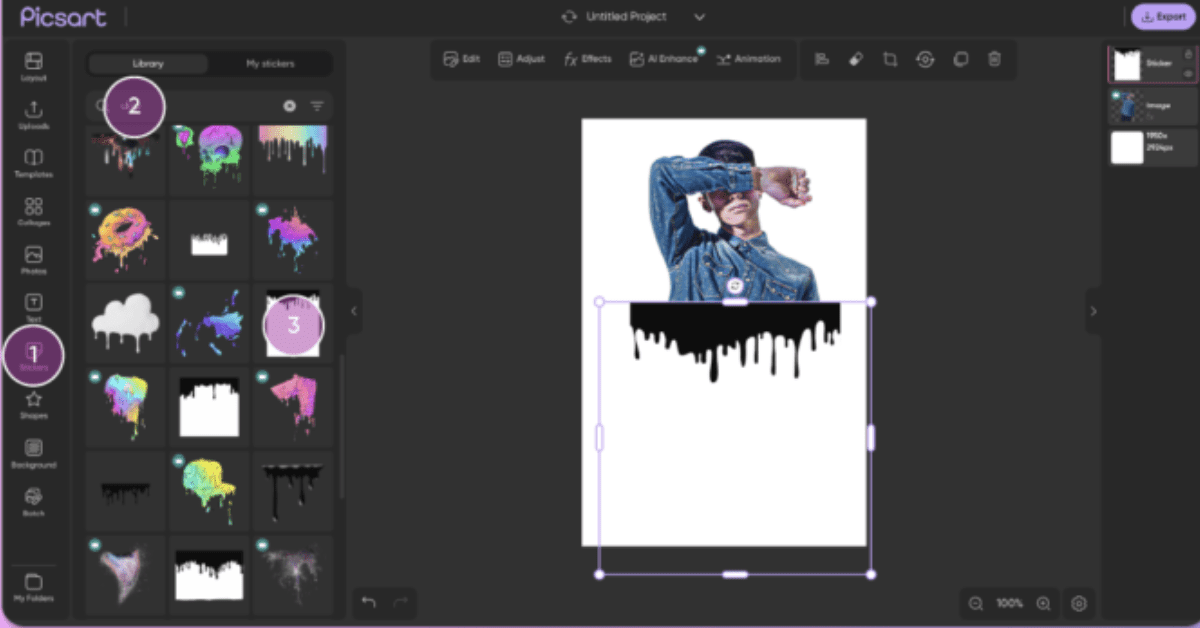
Task: Switch to the My stickers tab
Action: [270, 64]
